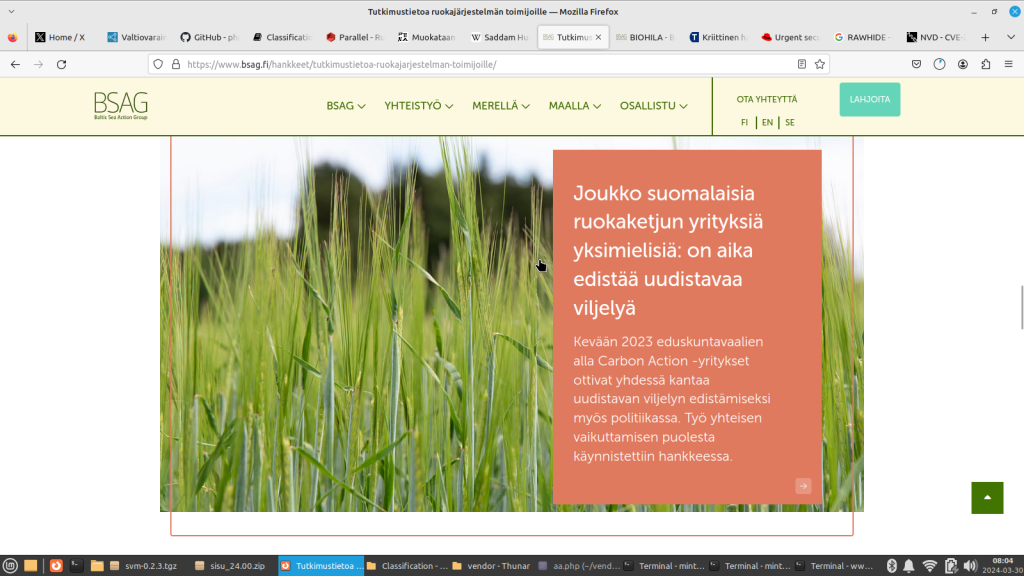This screenshot has width=1024, height=576.
Task: Open the MAALLA dropdown menu
Action: 574,106
